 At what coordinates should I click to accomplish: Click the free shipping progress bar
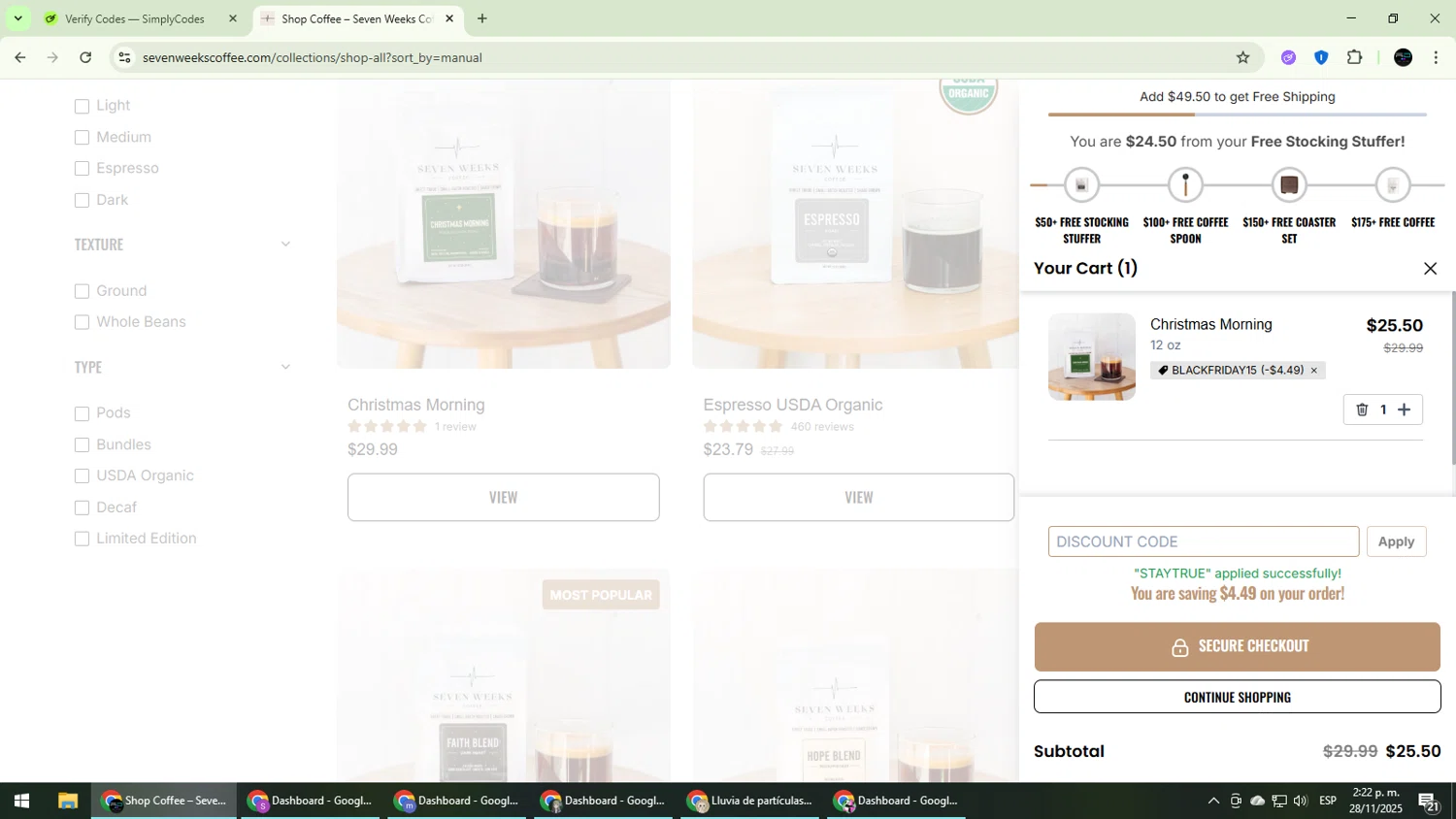(x=1237, y=115)
